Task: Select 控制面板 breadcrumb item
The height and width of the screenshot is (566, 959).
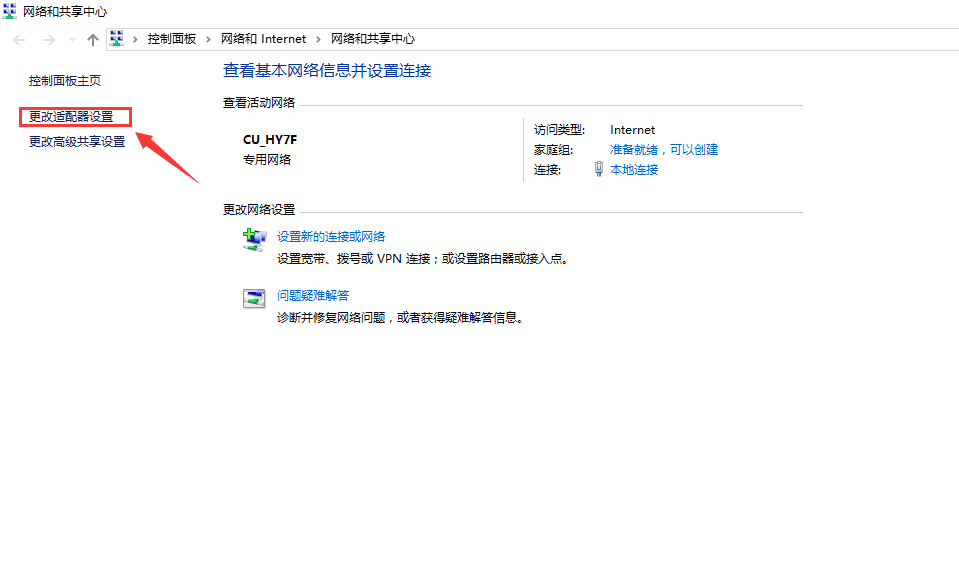Action: pyautogui.click(x=171, y=39)
